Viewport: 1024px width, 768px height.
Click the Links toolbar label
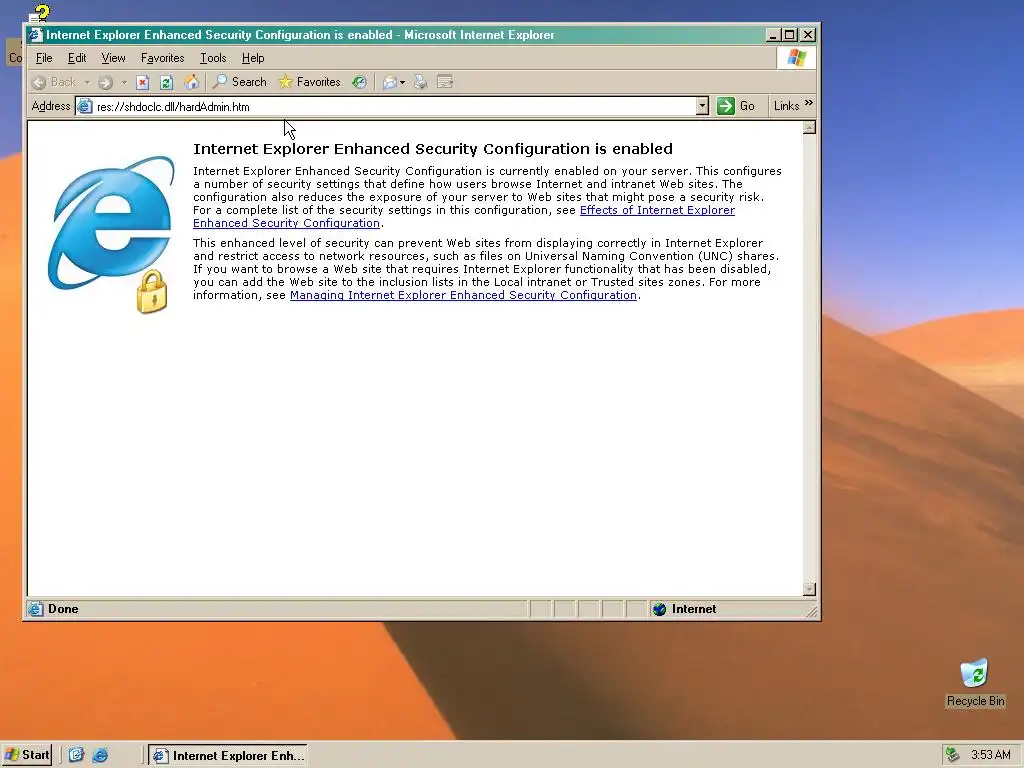786,106
